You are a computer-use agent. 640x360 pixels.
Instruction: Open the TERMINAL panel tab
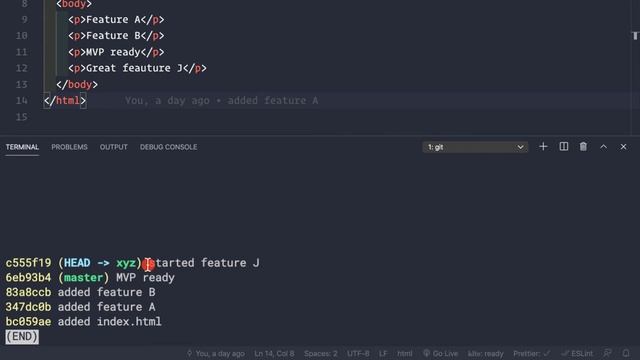coord(22,147)
